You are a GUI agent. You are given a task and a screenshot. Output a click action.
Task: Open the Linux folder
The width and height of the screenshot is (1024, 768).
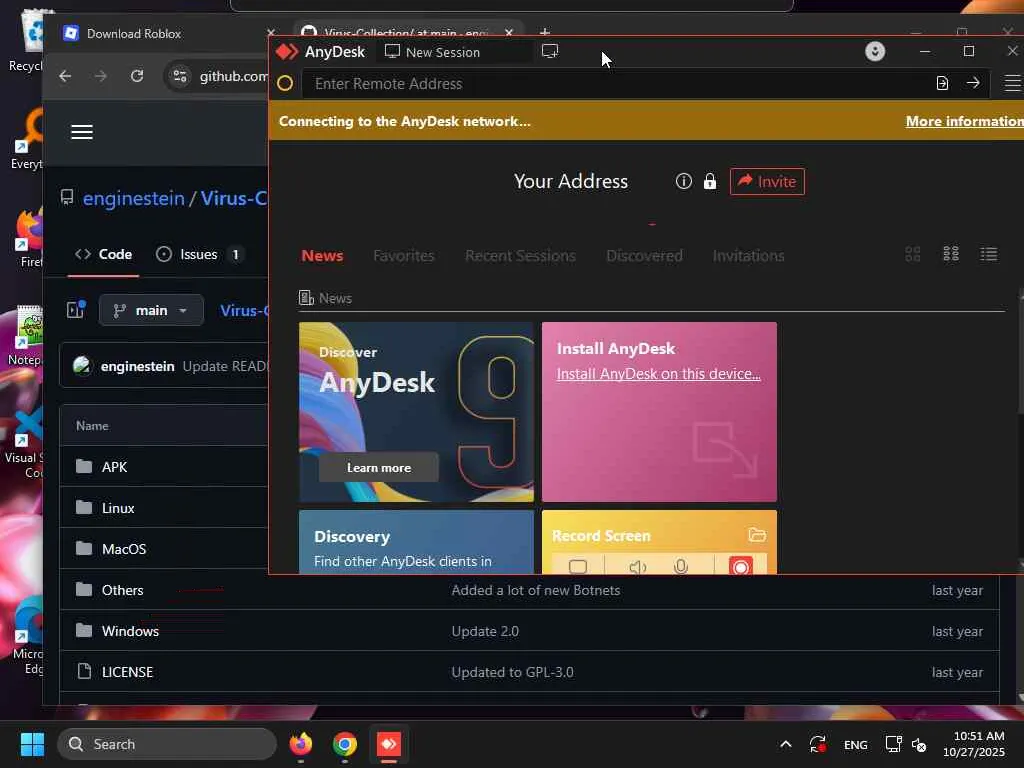point(118,508)
